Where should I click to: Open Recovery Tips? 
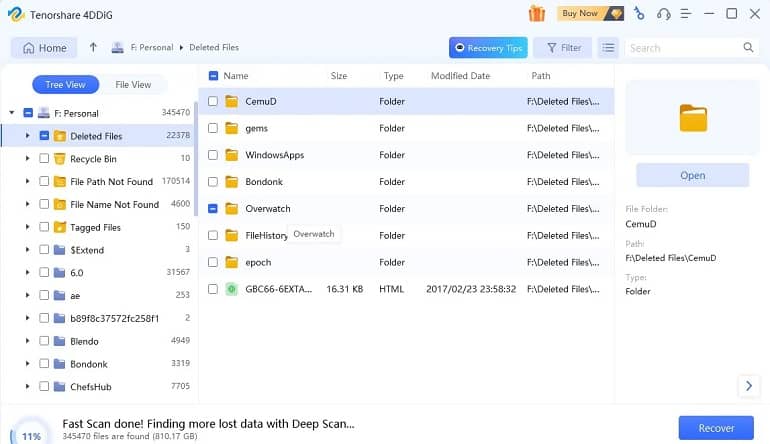488,48
